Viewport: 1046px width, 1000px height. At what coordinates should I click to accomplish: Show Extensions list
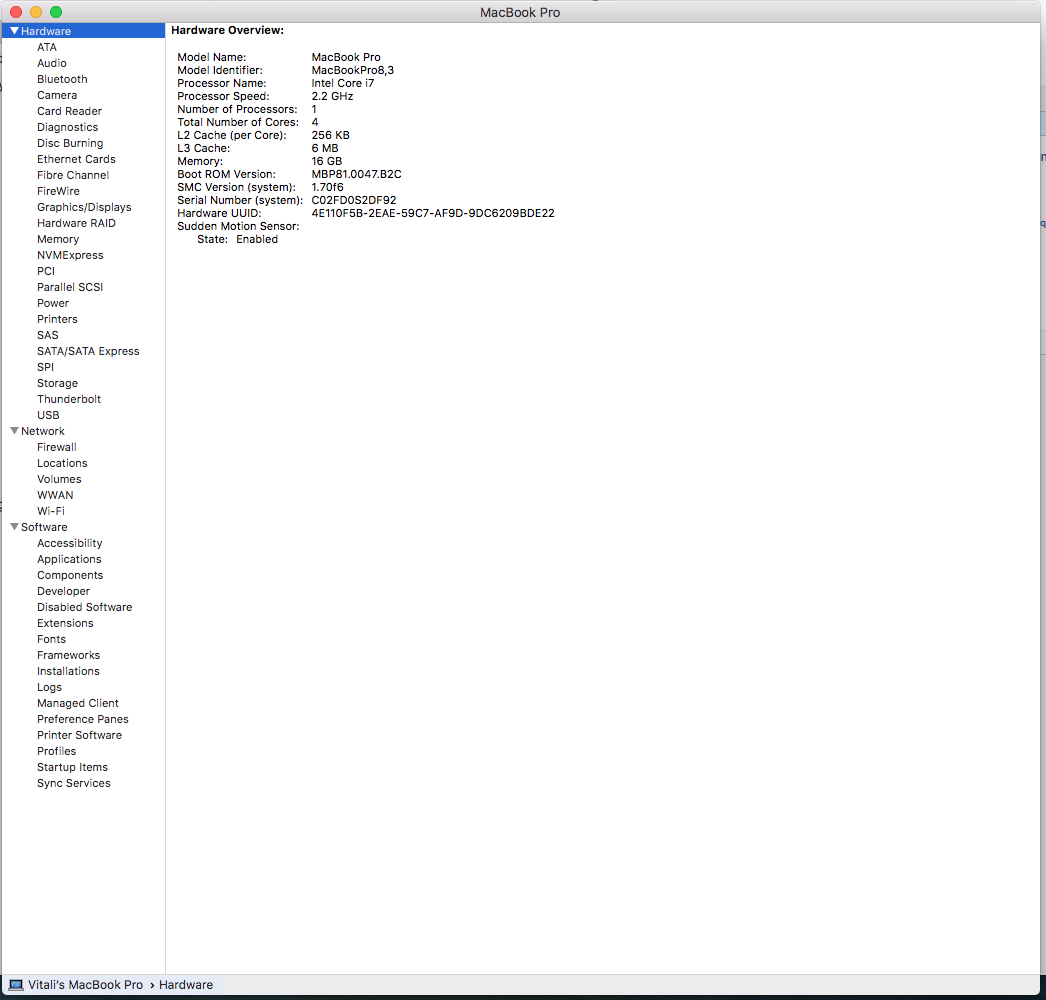65,623
